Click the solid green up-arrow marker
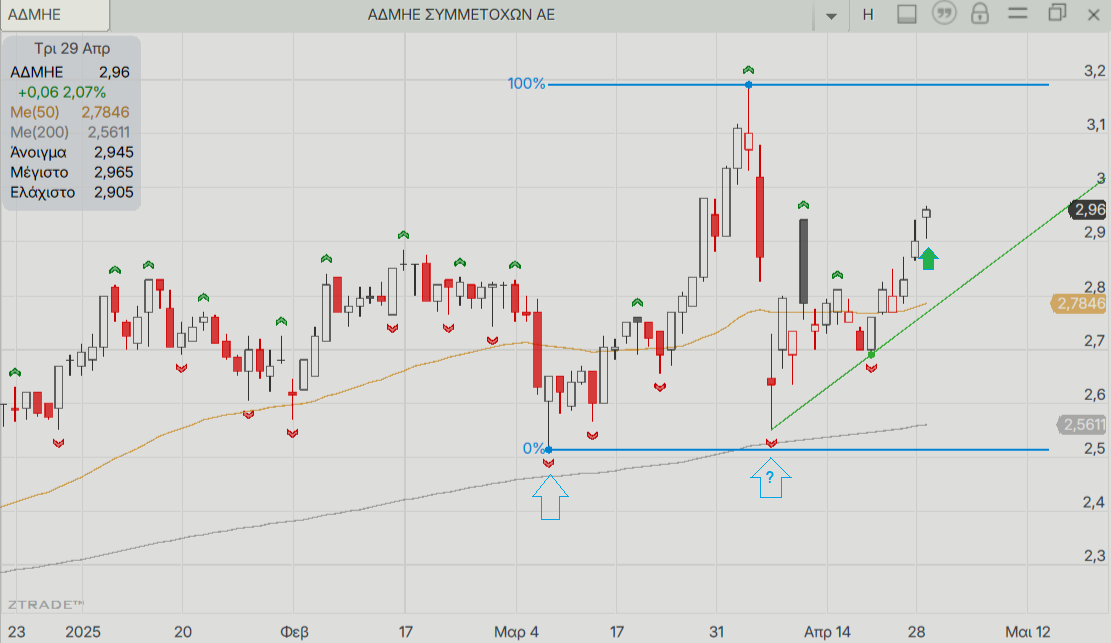 [x=929, y=259]
